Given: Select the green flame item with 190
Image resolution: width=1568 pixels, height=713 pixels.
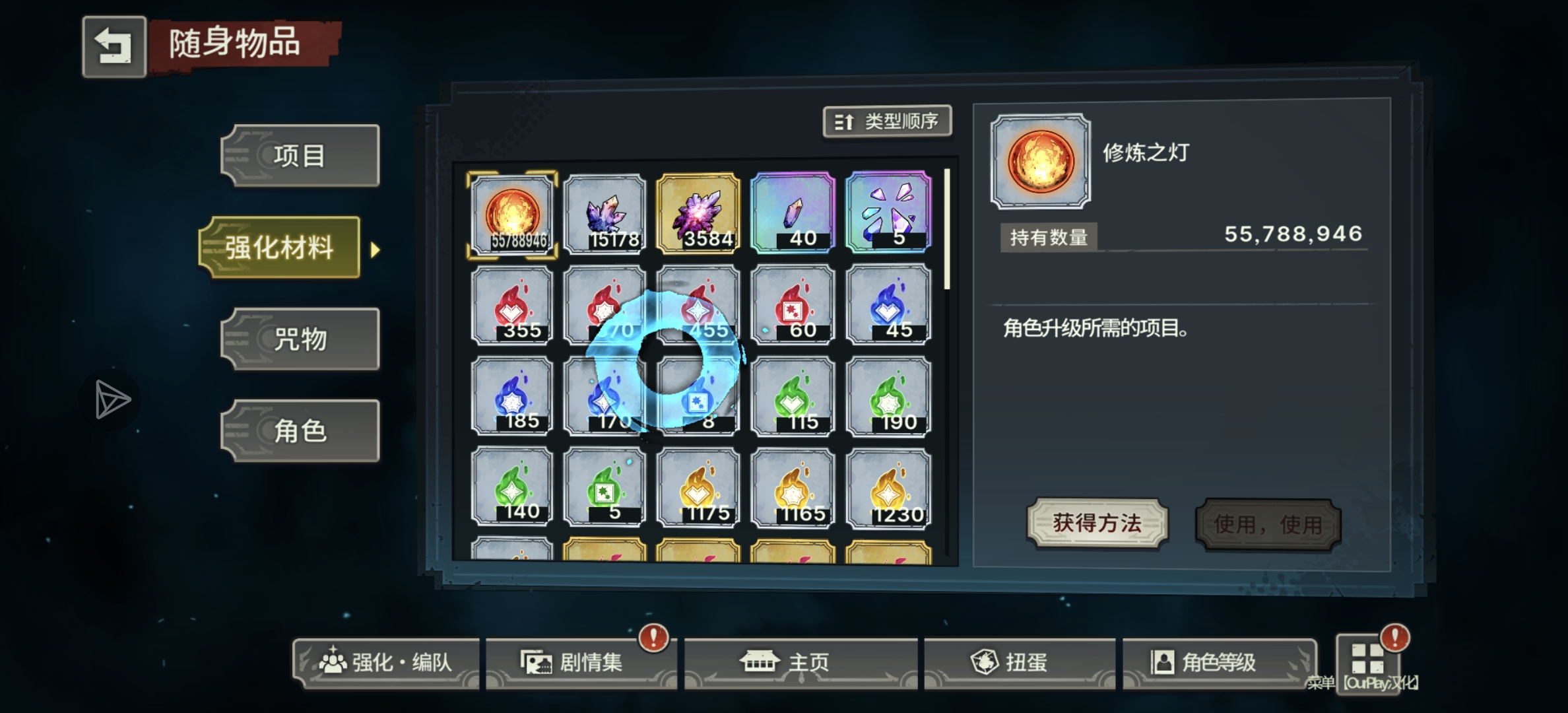Looking at the screenshot, I should pyautogui.click(x=888, y=396).
